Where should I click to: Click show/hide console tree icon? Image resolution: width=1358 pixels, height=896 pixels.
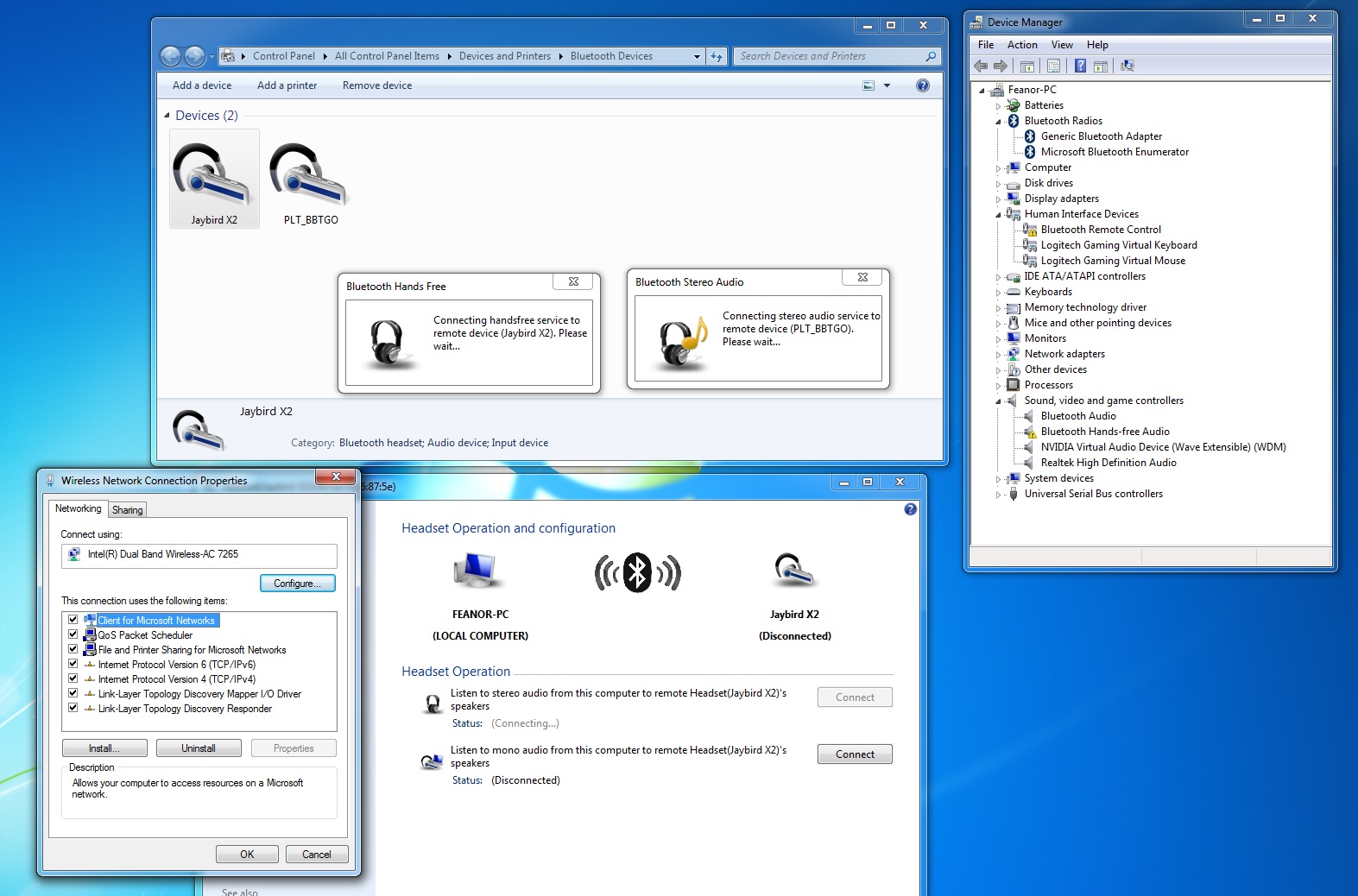[1027, 66]
